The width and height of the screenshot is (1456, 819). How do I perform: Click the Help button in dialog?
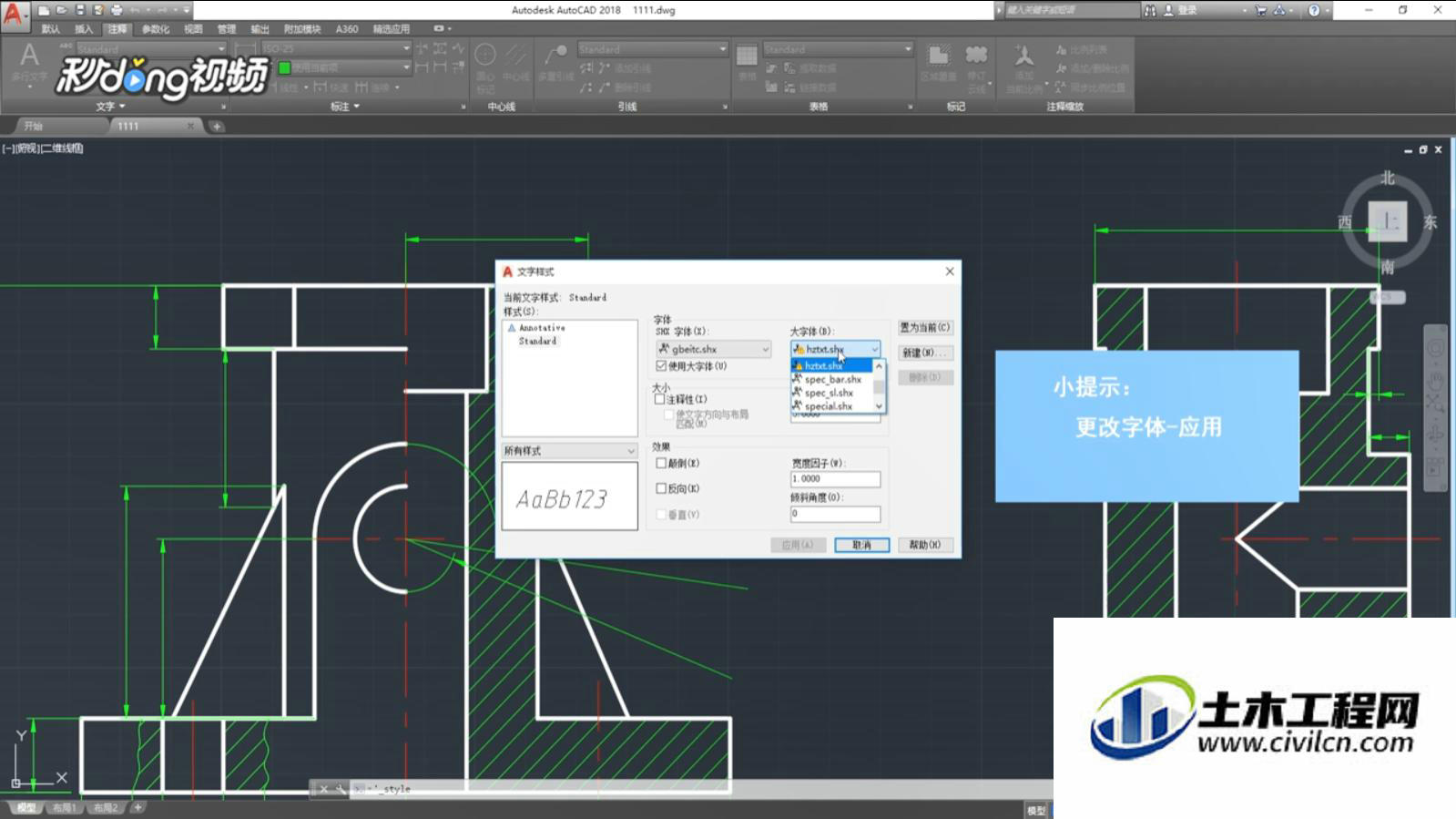click(925, 545)
